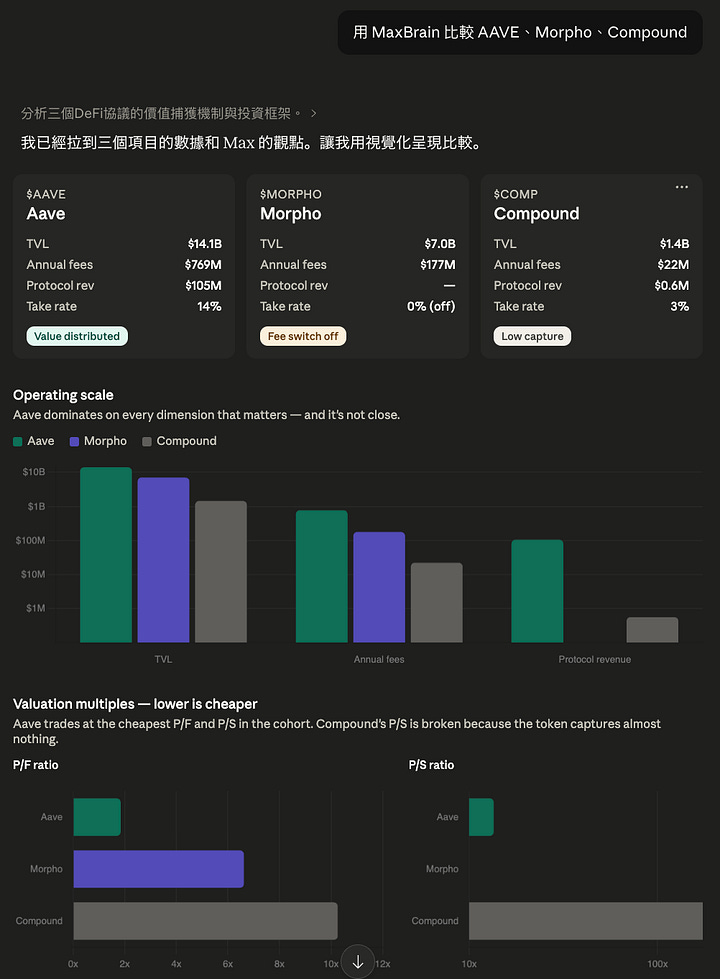Click the Operating scale heading
Image resolution: width=720 pixels, height=979 pixels.
pyautogui.click(x=63, y=395)
